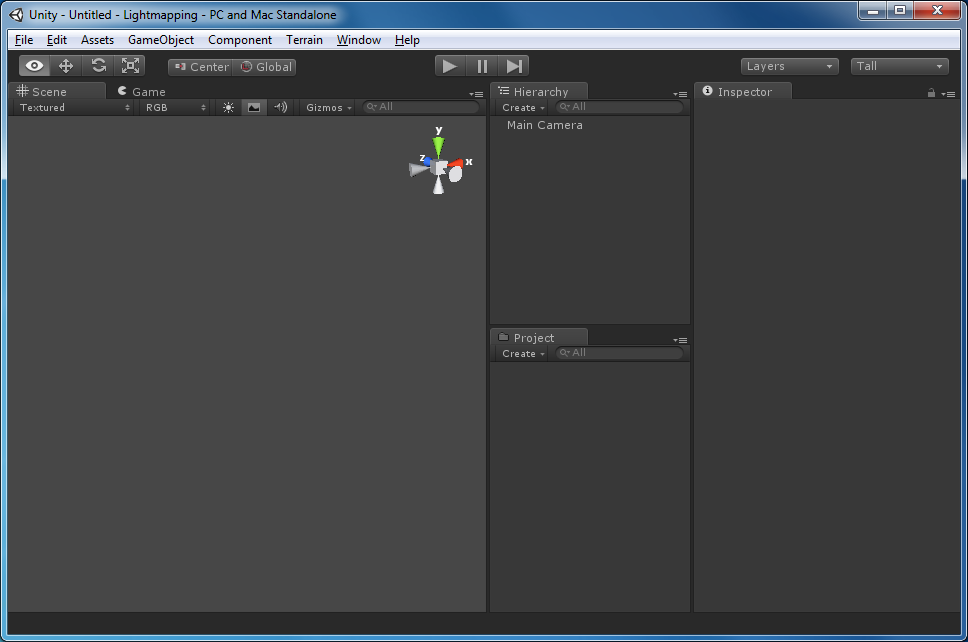Click the Pause button

coord(482,66)
